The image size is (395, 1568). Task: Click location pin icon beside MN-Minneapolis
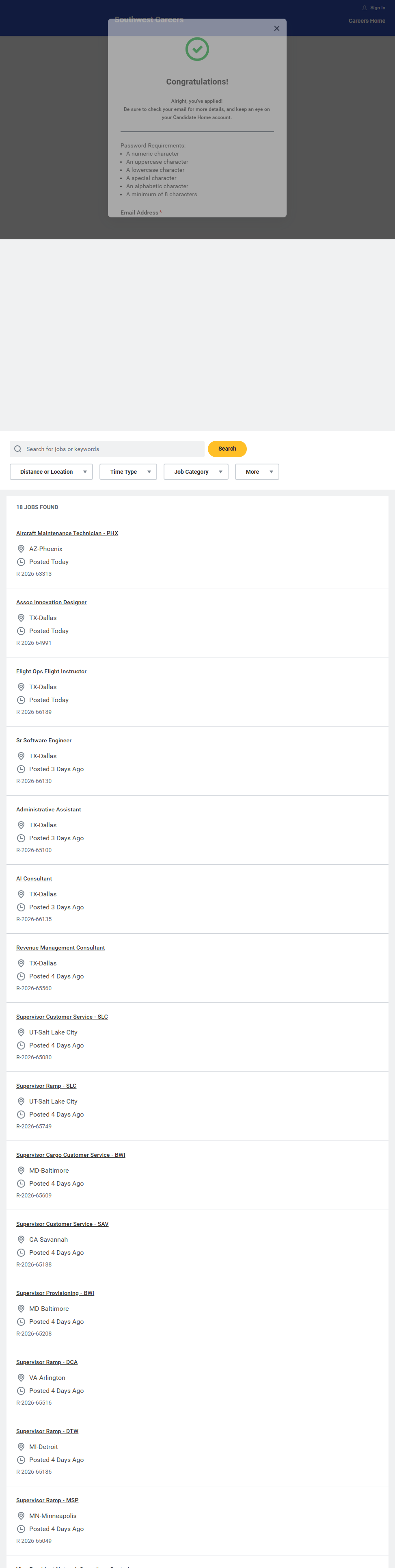(21, 1516)
